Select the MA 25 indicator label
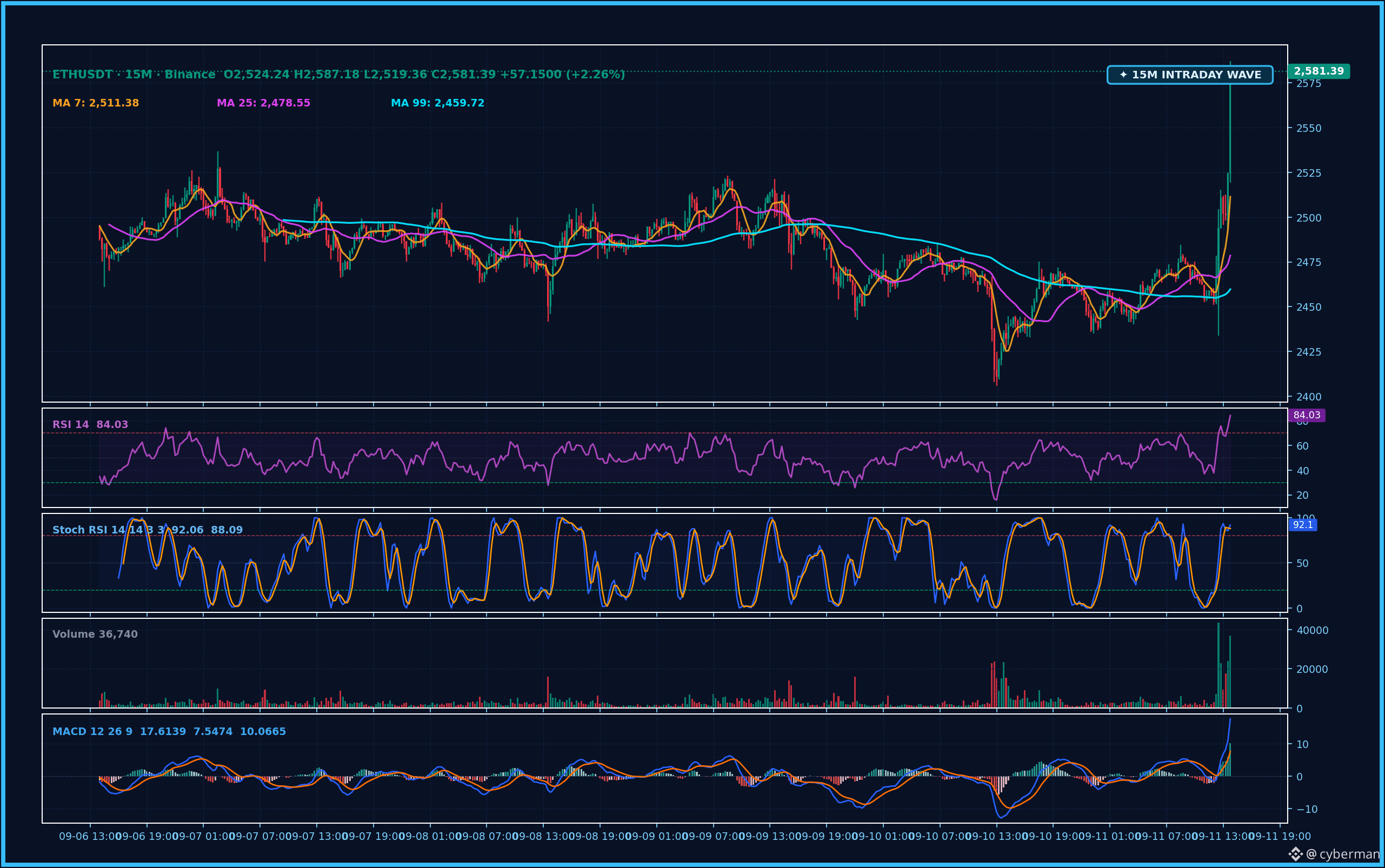 coord(264,103)
